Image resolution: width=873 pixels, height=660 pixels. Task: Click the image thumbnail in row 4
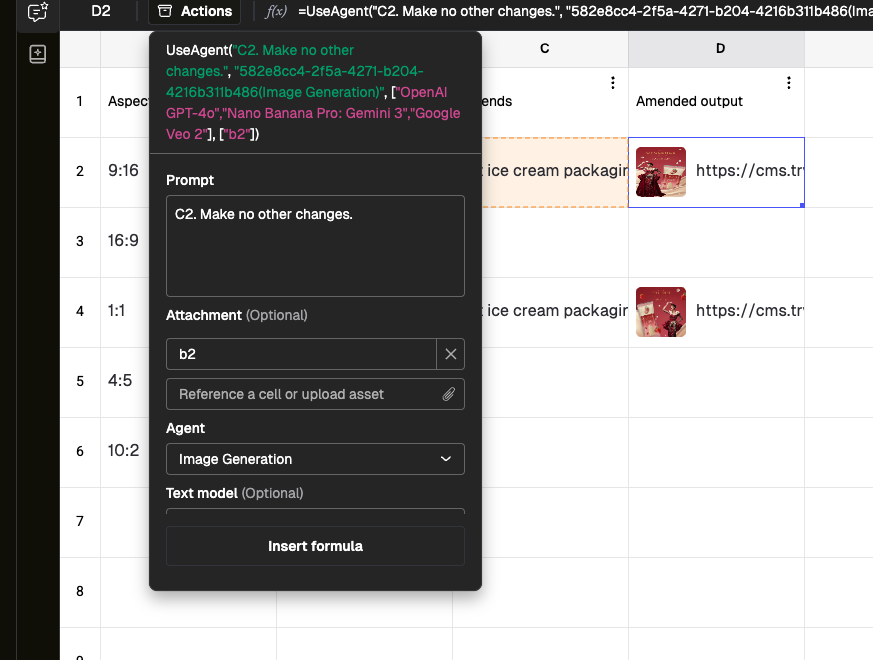[x=661, y=311]
